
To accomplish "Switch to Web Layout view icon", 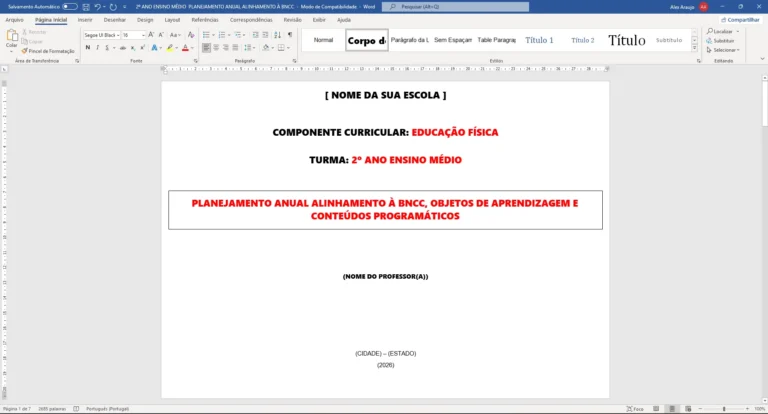I will tap(688, 409).
